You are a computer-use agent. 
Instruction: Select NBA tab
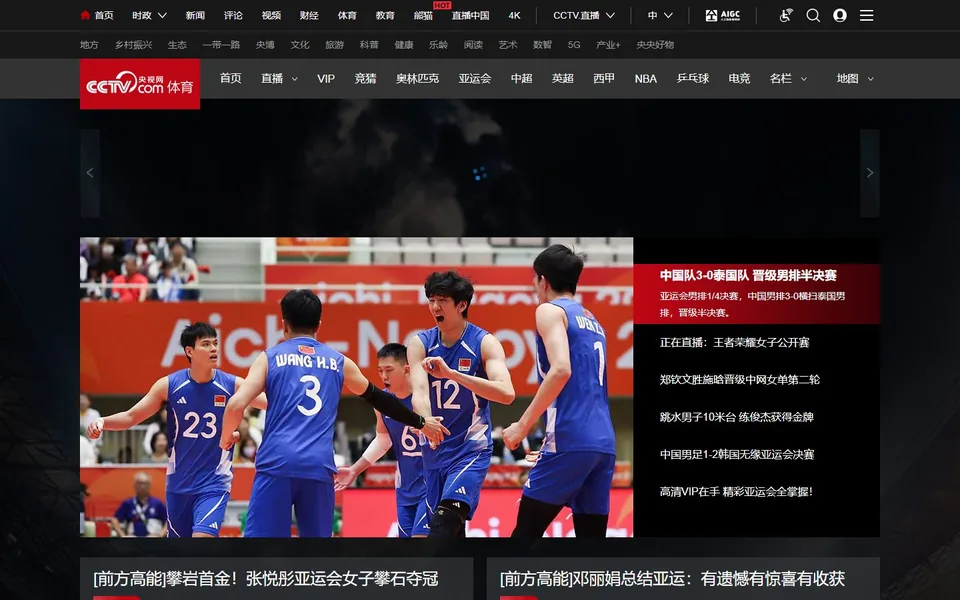pyautogui.click(x=646, y=78)
